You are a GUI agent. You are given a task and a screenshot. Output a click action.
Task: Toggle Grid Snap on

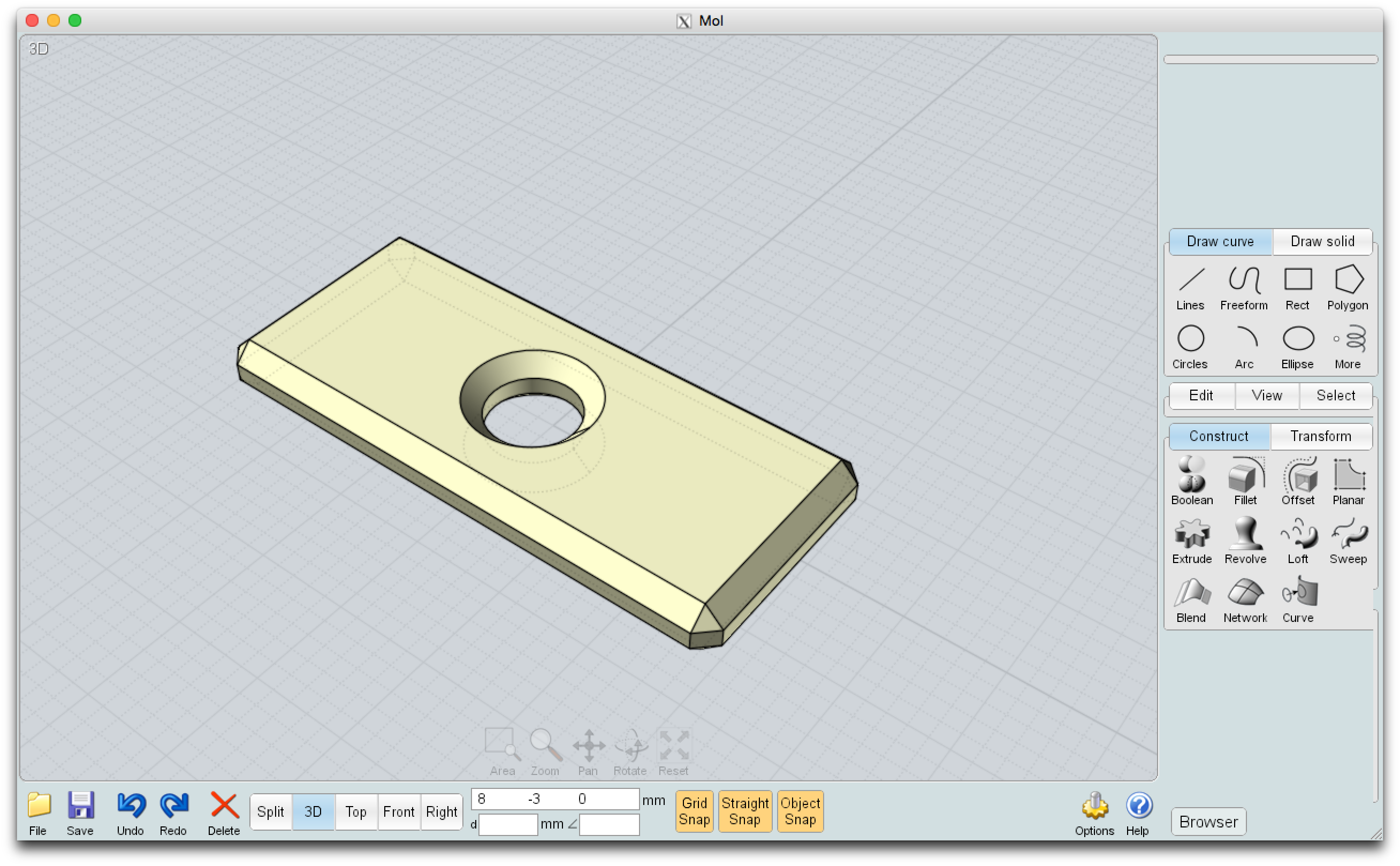693,811
